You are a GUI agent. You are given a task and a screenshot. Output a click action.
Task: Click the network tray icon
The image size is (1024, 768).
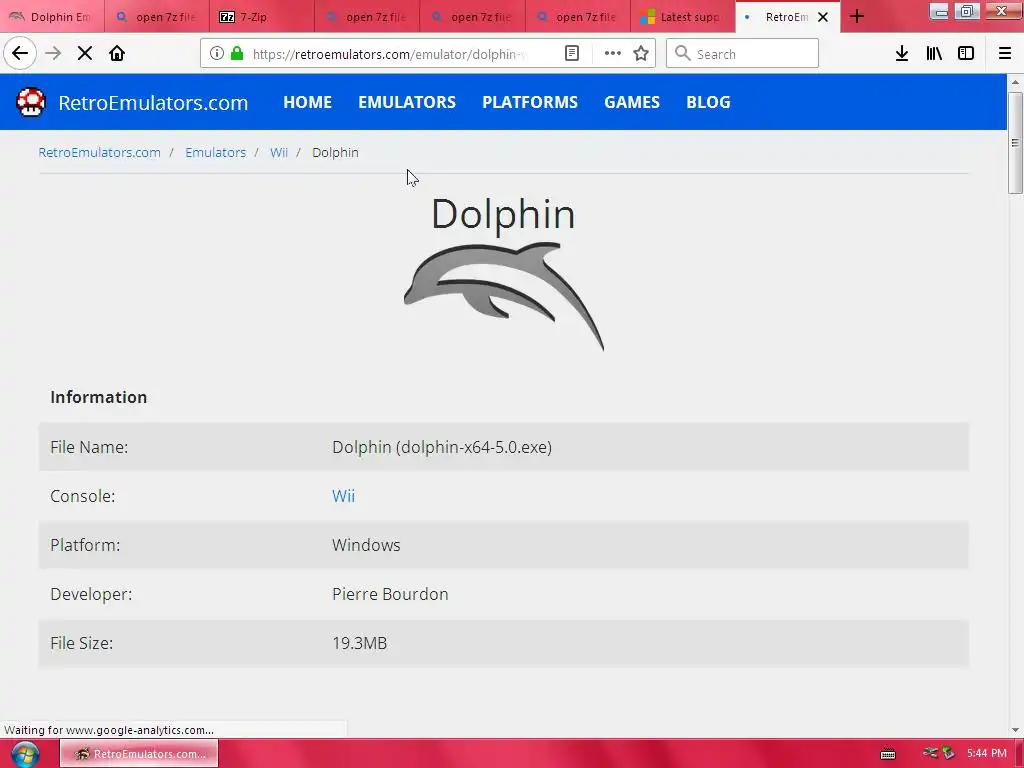(931, 754)
